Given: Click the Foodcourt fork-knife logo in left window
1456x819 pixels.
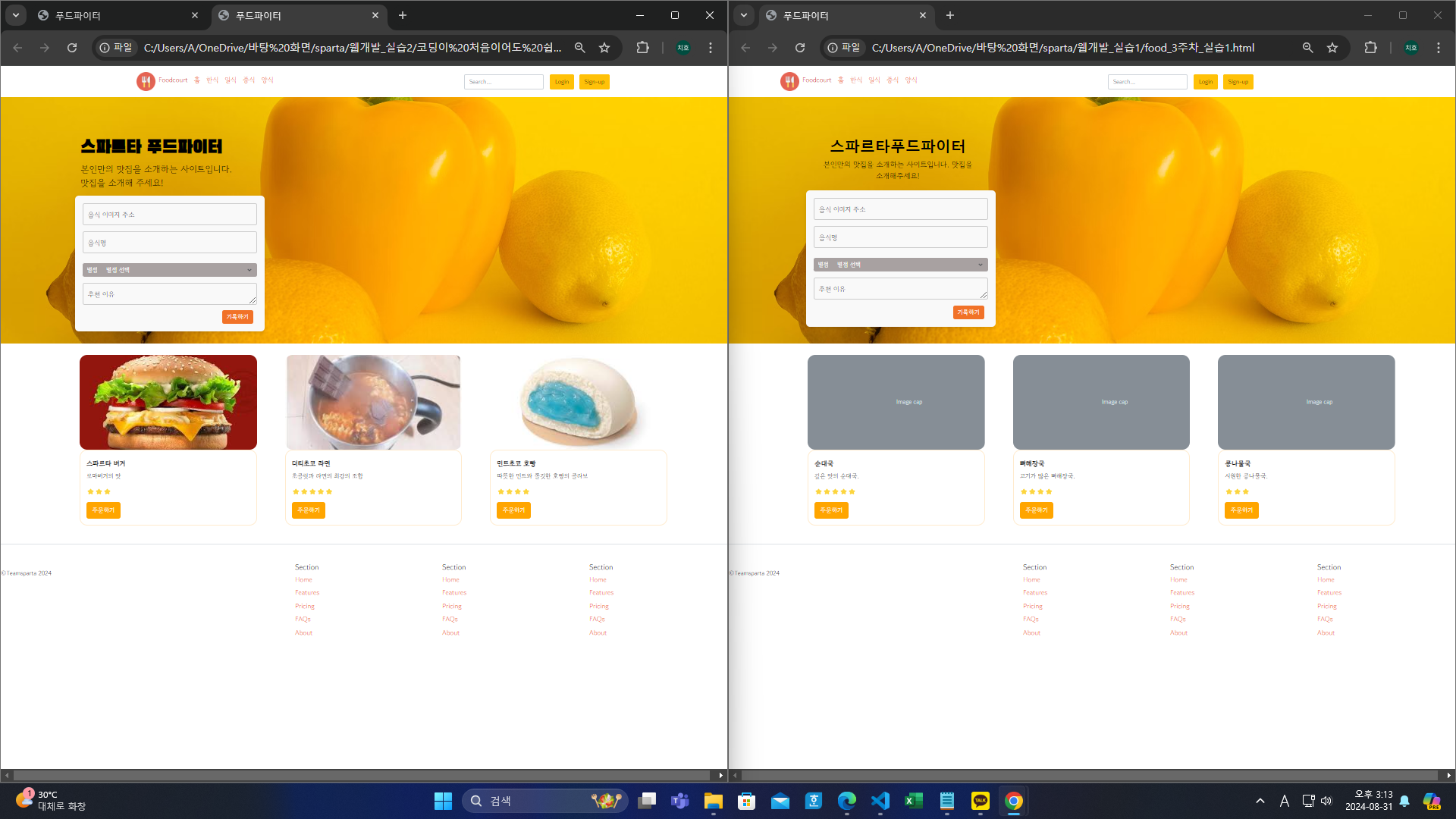Looking at the screenshot, I should (x=146, y=81).
